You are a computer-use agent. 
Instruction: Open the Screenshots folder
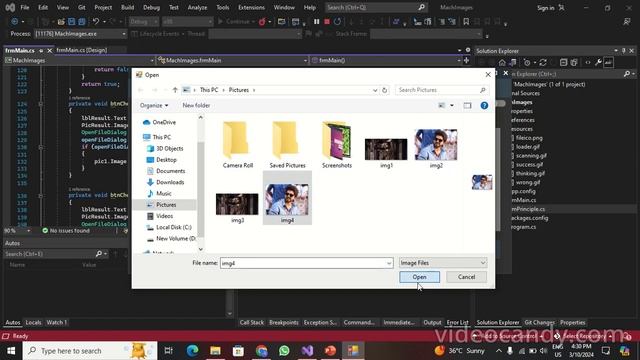click(337, 145)
